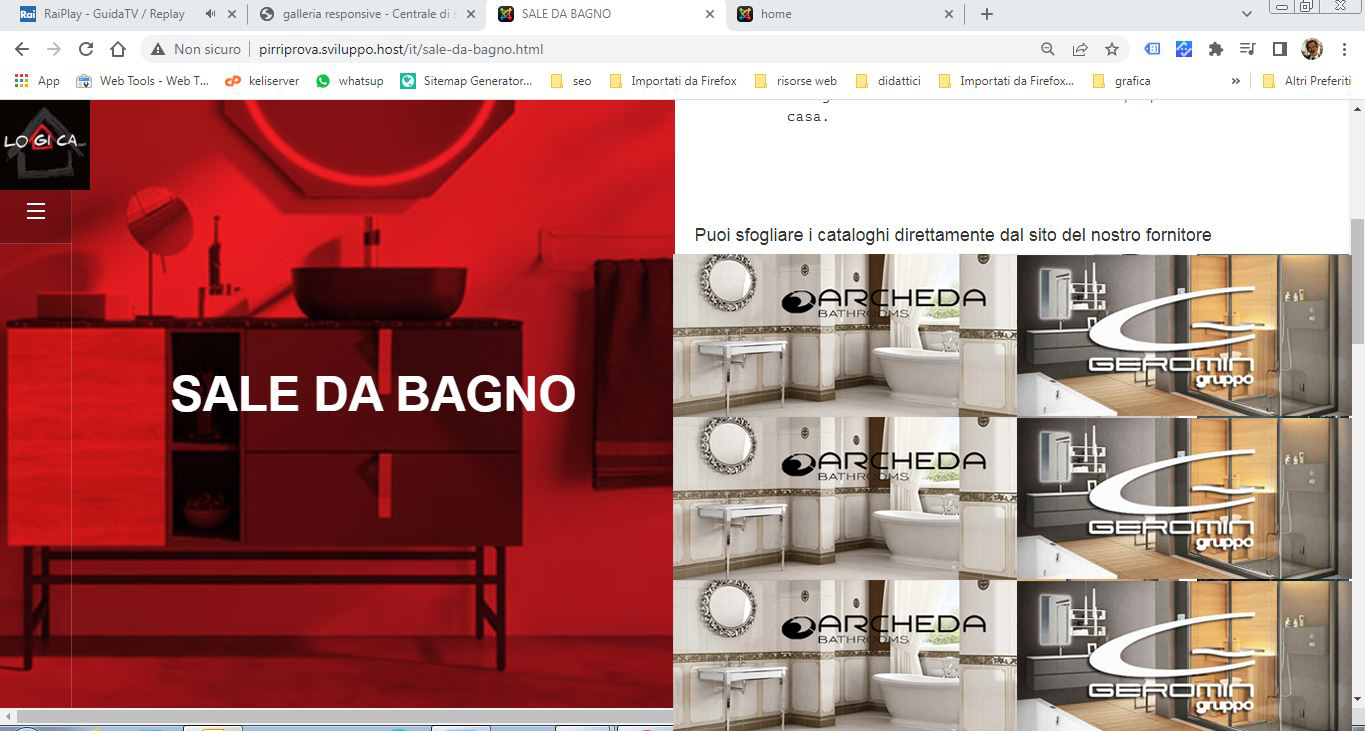Screen dimensions: 1365x731
Task: Reload the current page
Action: [86, 49]
